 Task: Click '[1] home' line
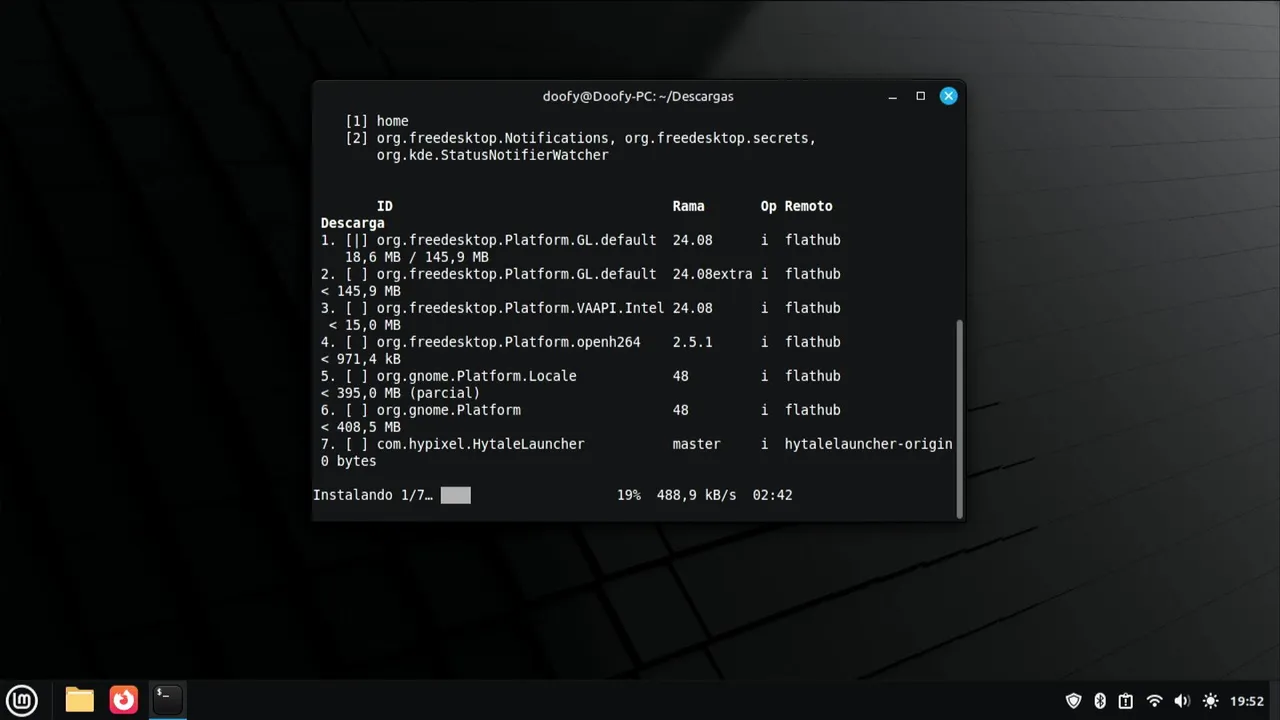pos(377,121)
